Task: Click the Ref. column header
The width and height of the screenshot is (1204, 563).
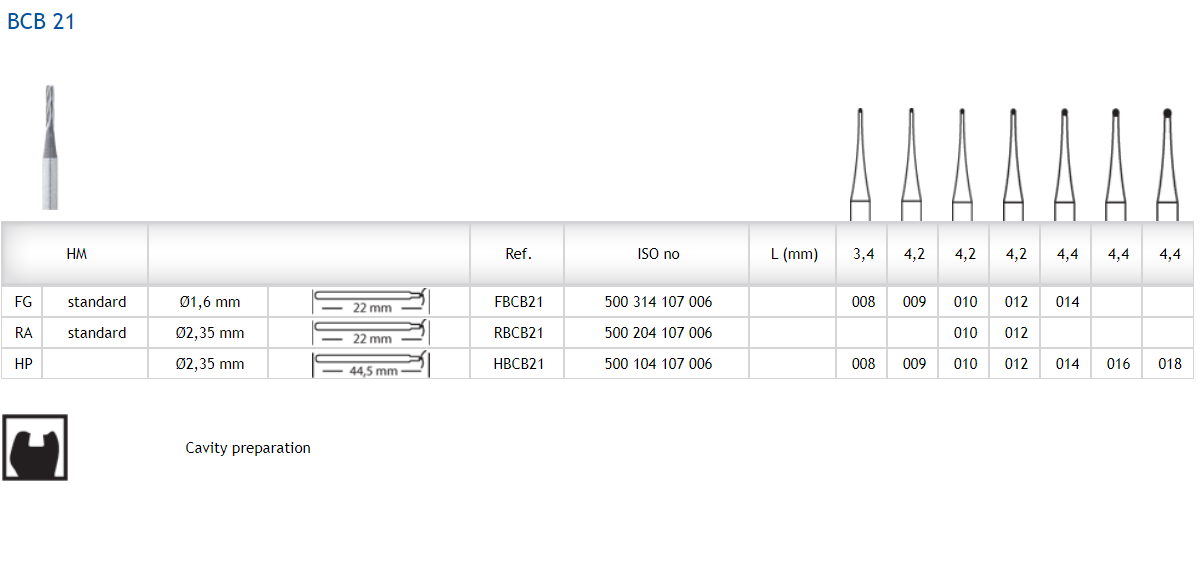Action: coord(518,254)
